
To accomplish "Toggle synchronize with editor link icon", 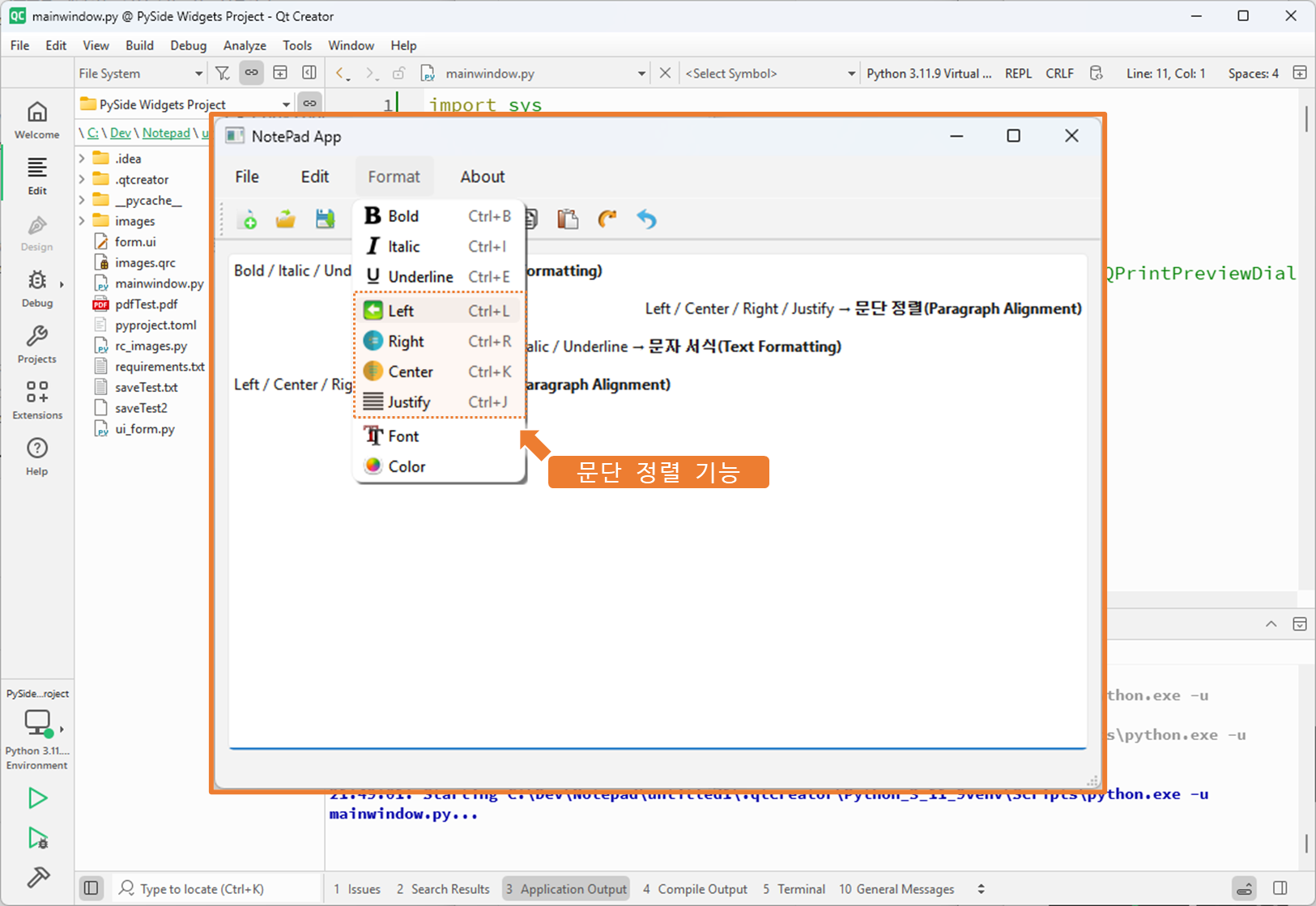I will pos(252,73).
